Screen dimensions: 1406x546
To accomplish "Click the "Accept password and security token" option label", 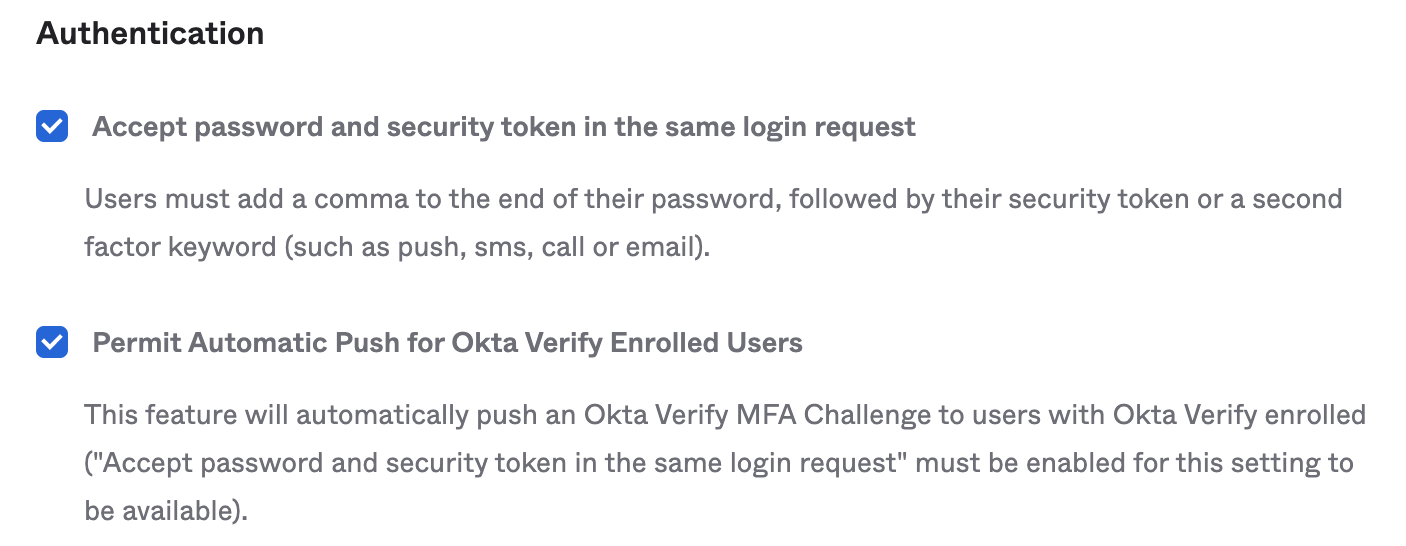I will coord(503,127).
